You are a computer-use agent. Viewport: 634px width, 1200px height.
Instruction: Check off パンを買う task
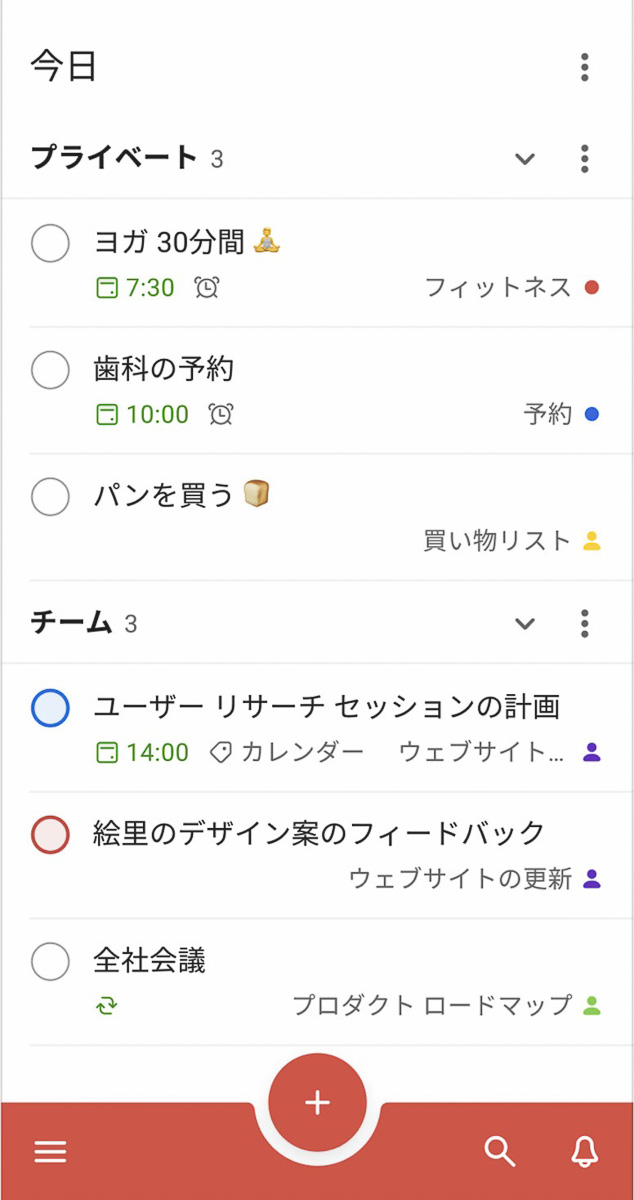pyautogui.click(x=50, y=496)
